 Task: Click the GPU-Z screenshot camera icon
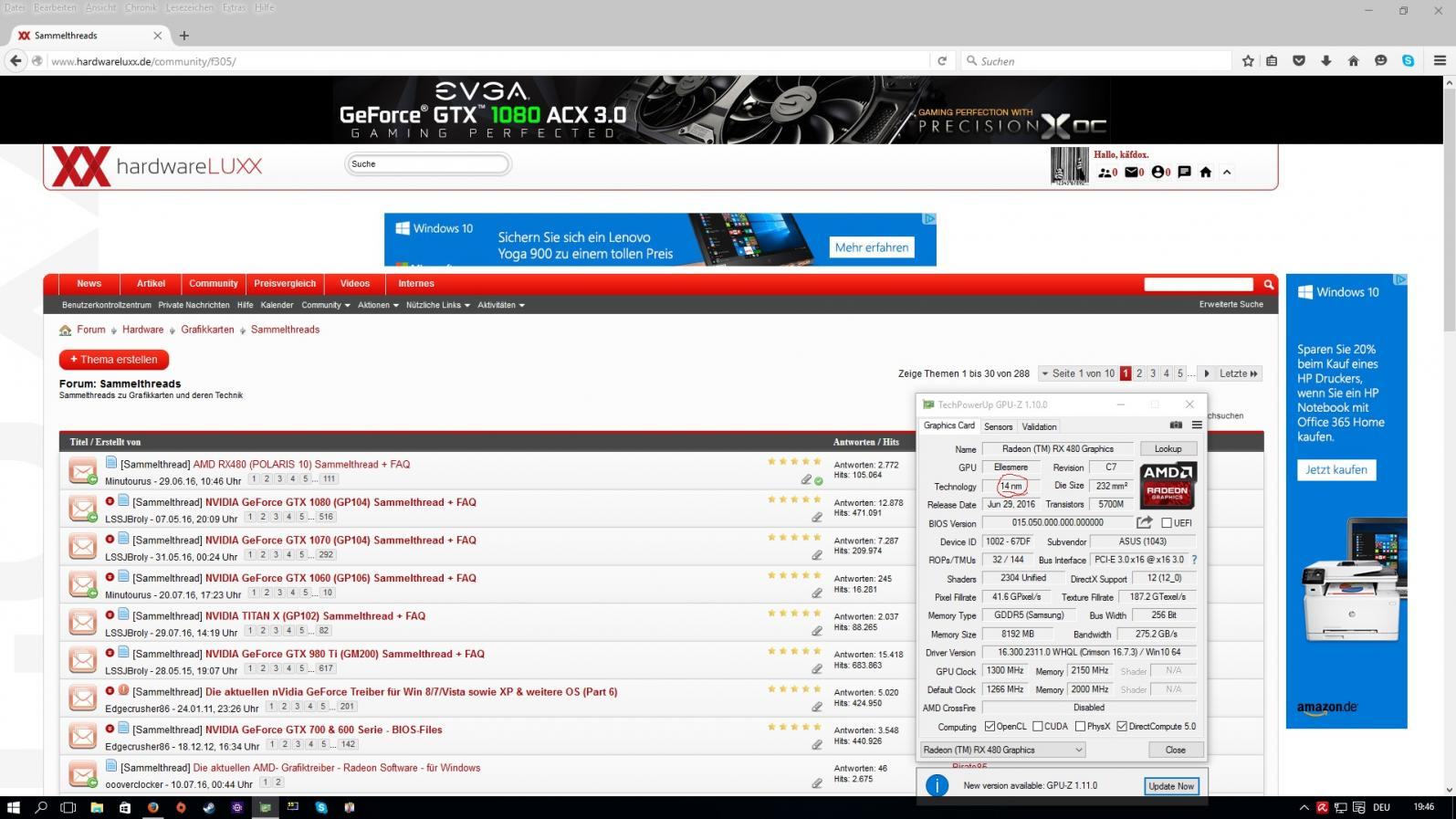(x=1176, y=425)
